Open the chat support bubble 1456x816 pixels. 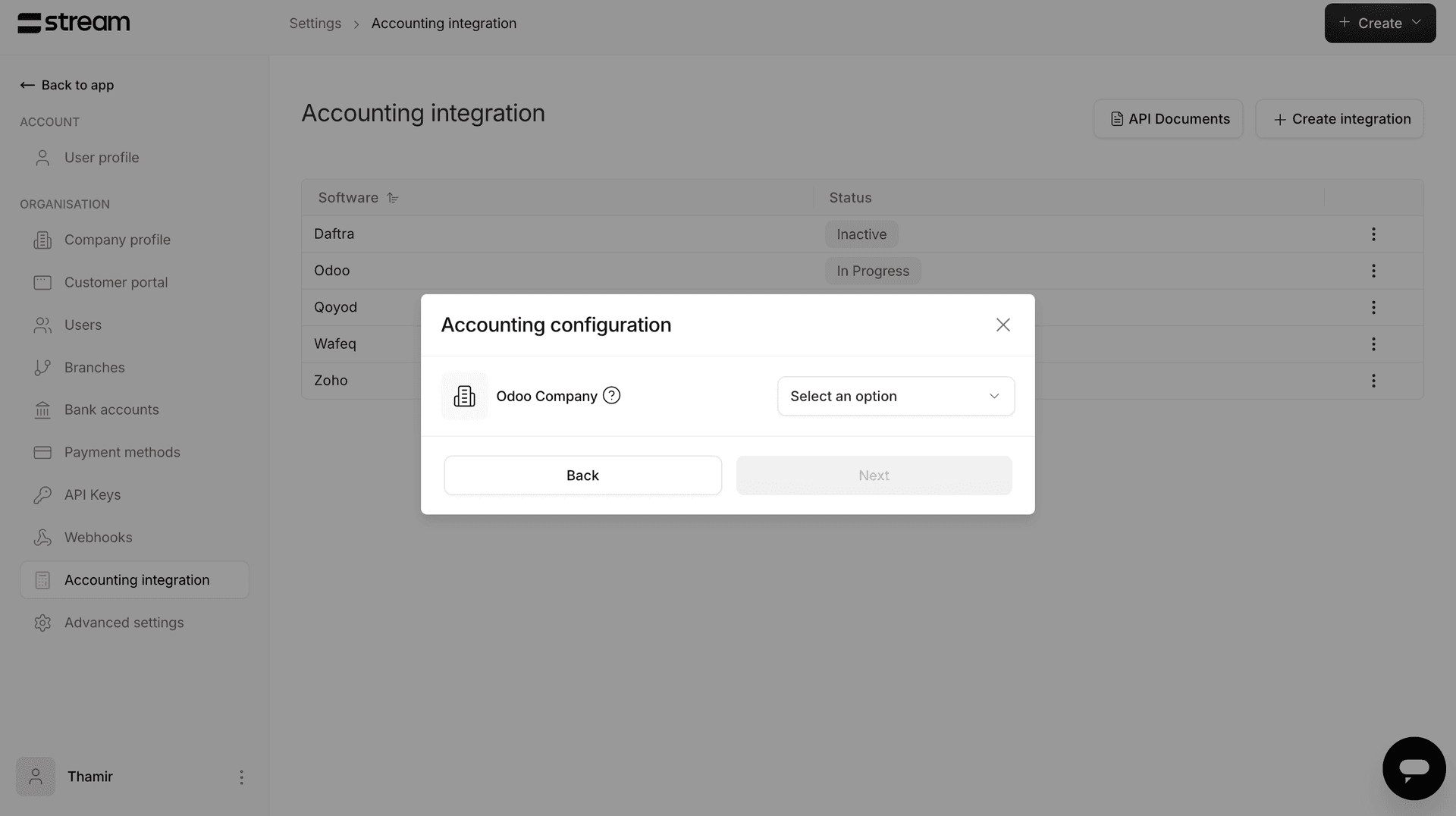pyautogui.click(x=1414, y=768)
